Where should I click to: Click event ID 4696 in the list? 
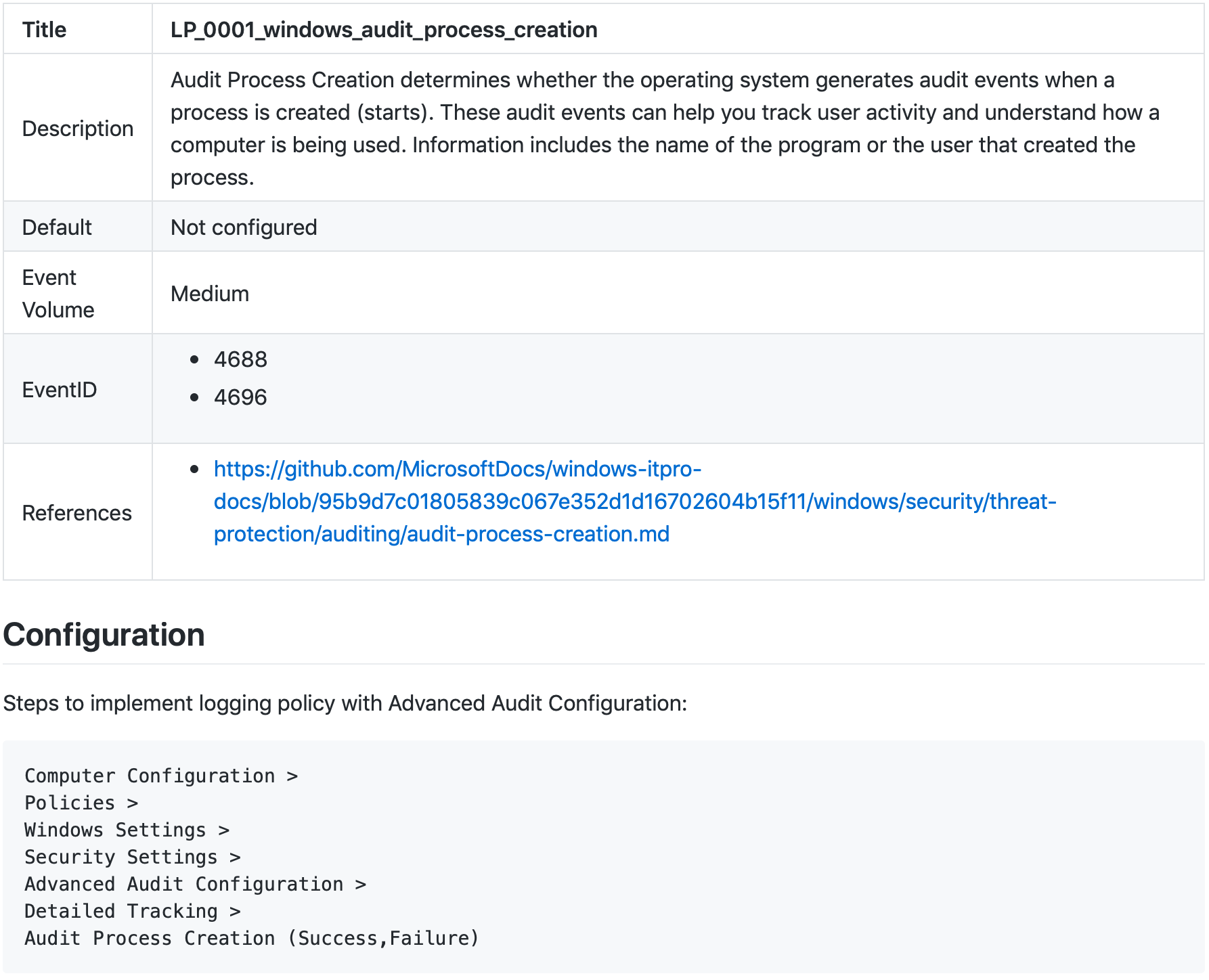point(240,397)
